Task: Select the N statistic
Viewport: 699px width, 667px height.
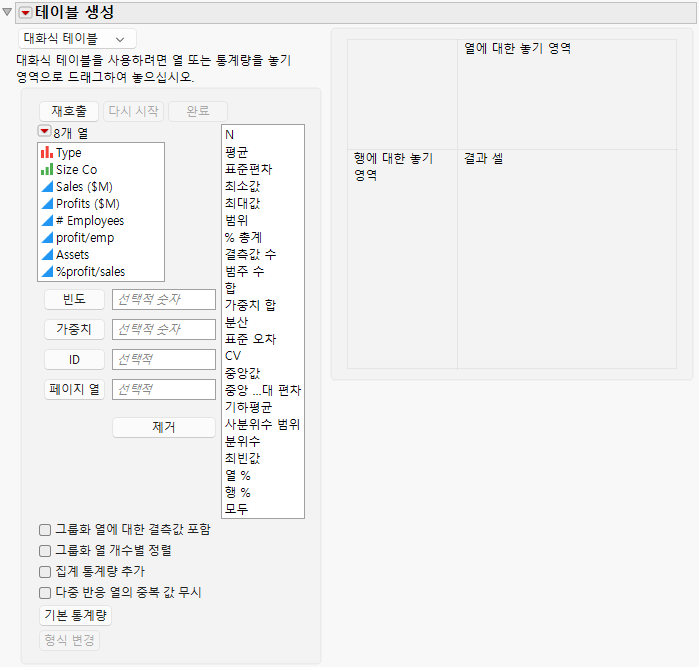Action: click(x=263, y=135)
